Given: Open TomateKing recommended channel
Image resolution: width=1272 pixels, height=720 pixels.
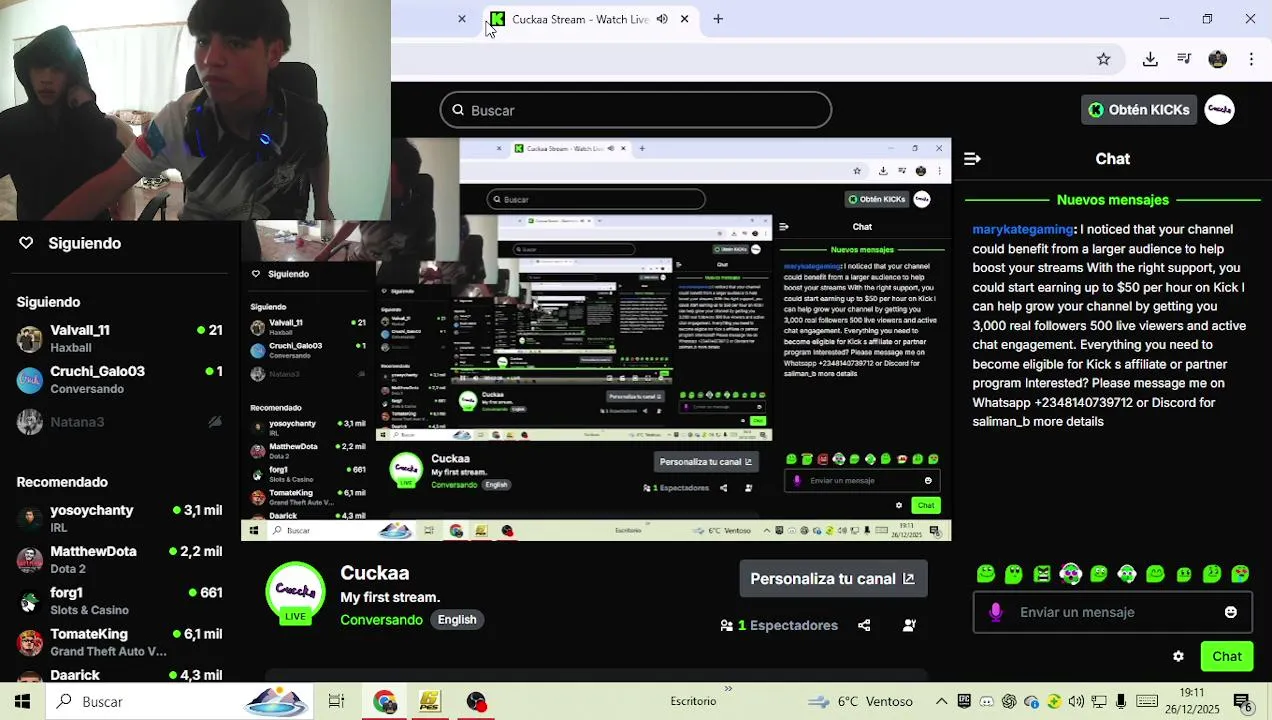Looking at the screenshot, I should tap(120, 642).
